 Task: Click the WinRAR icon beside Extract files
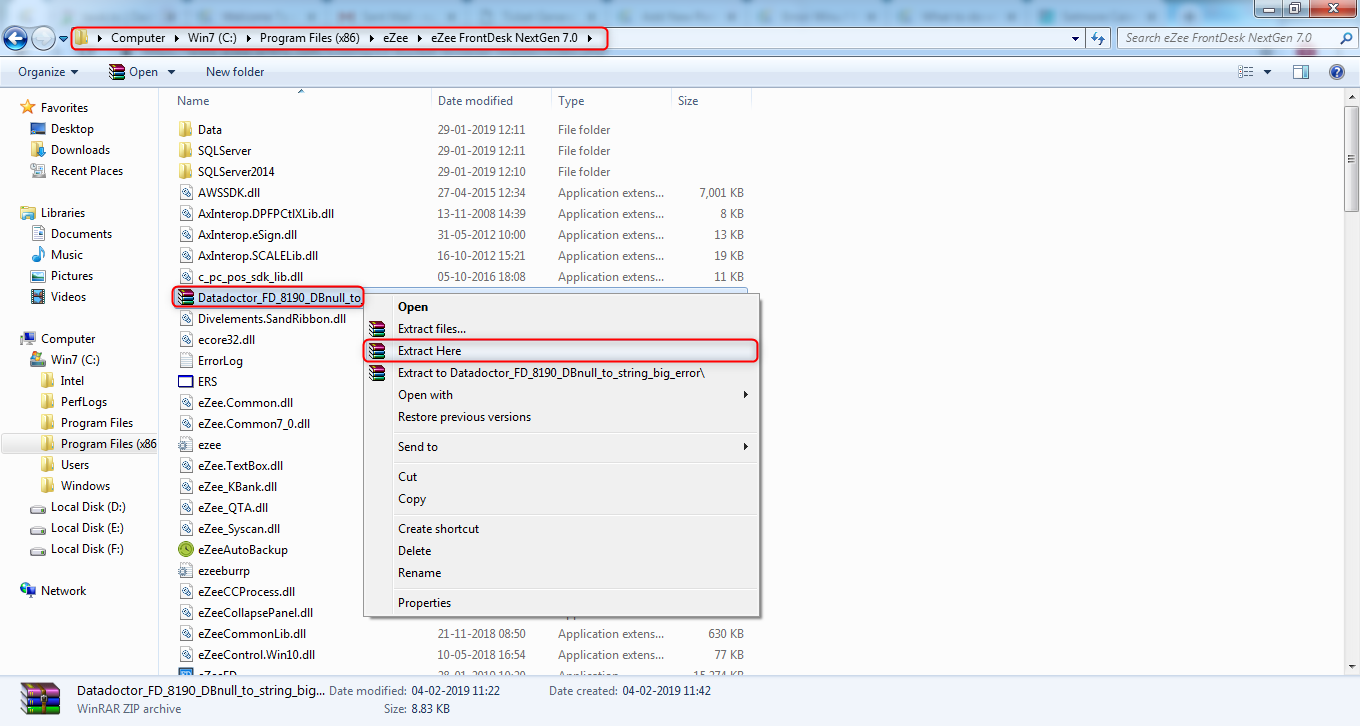pyautogui.click(x=377, y=329)
